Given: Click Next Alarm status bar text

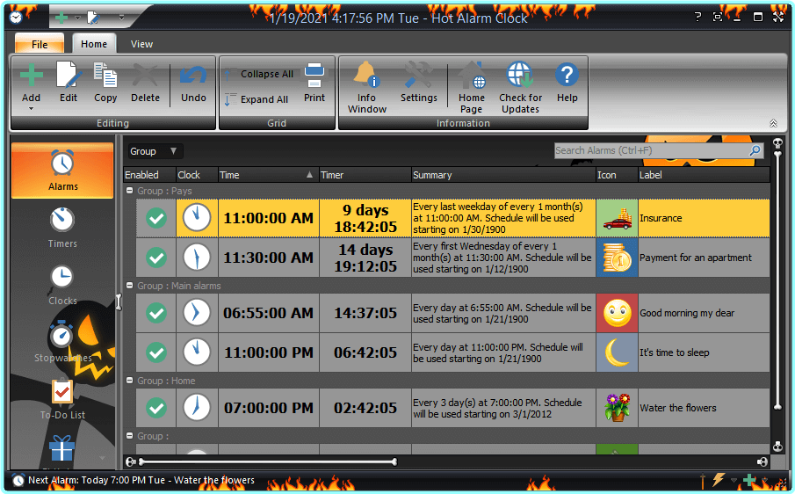Looking at the screenshot, I should tap(141, 480).
